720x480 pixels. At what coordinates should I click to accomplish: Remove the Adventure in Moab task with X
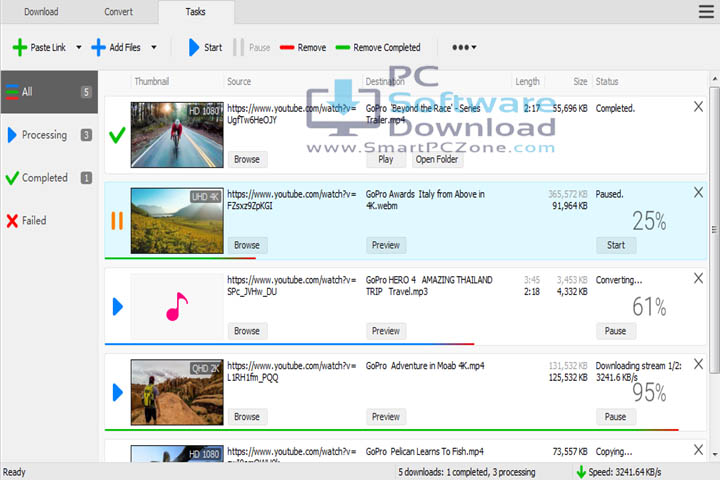click(698, 364)
